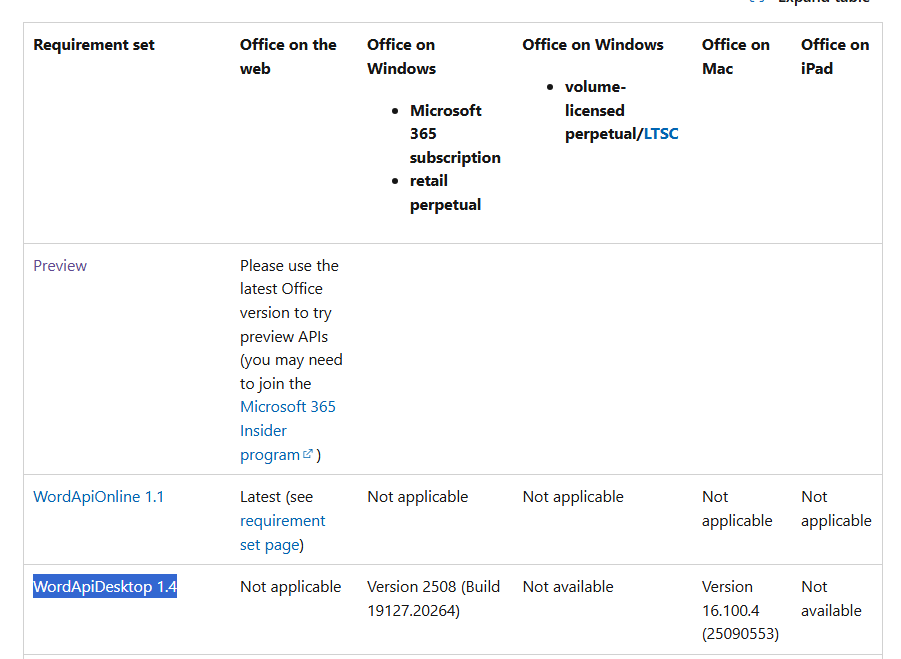The image size is (901, 659).
Task: Click the Version 16.100.4 Mac cell
Action: [740, 610]
